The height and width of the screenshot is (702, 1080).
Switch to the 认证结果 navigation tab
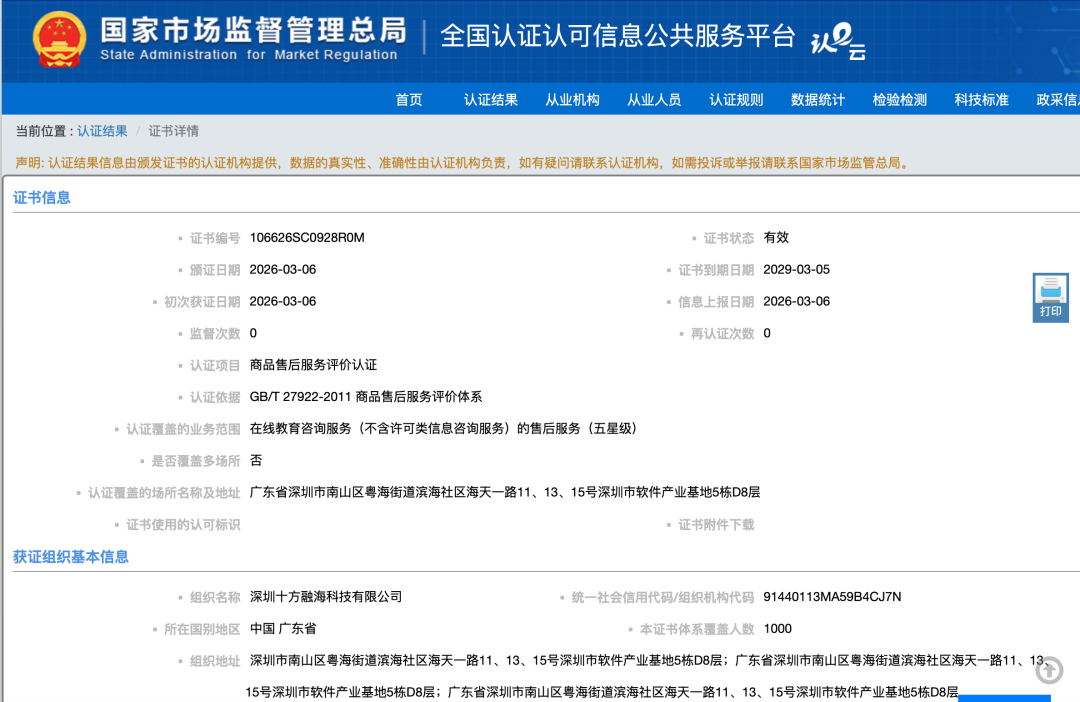click(490, 99)
